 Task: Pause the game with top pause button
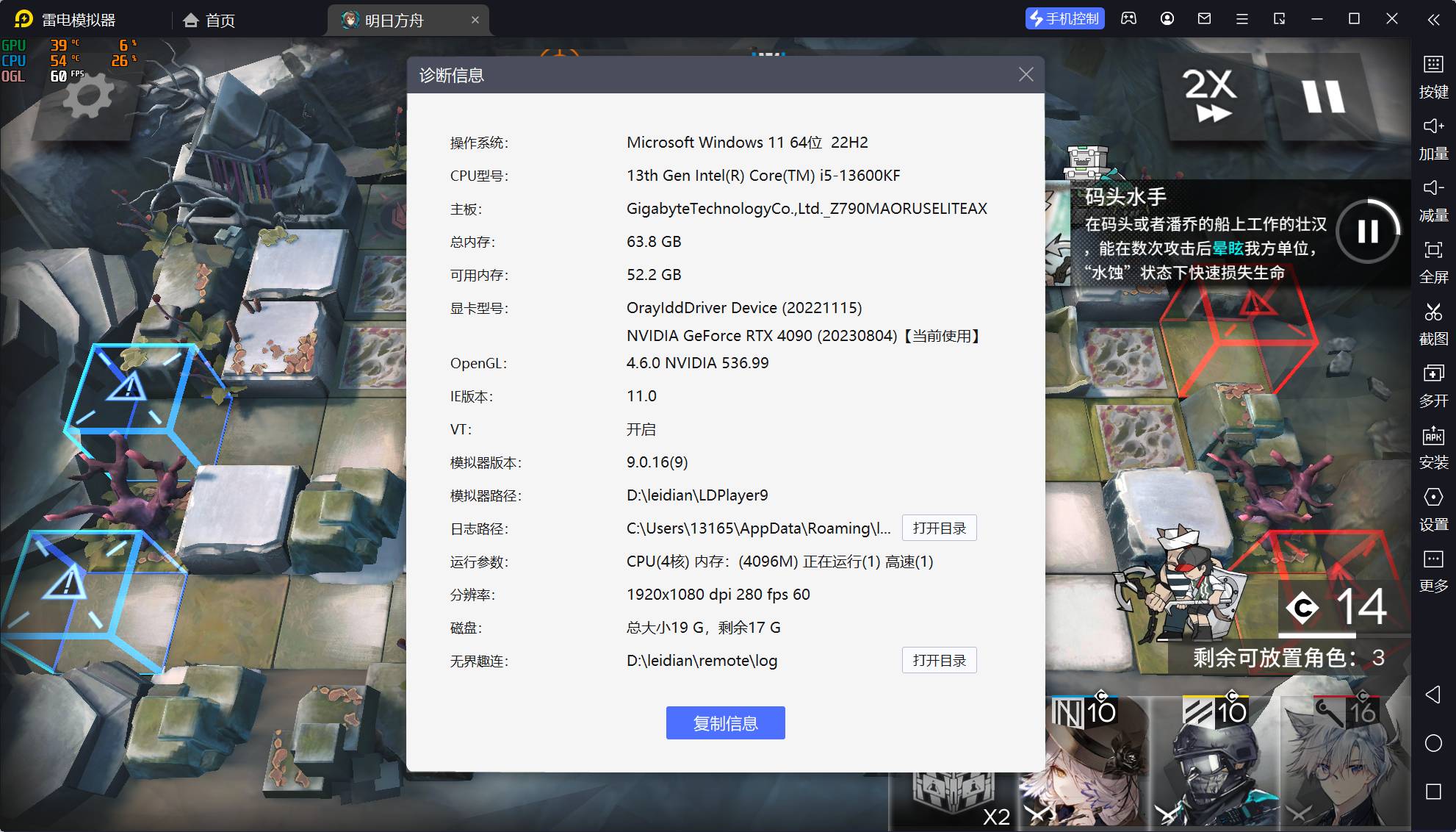tap(1322, 96)
